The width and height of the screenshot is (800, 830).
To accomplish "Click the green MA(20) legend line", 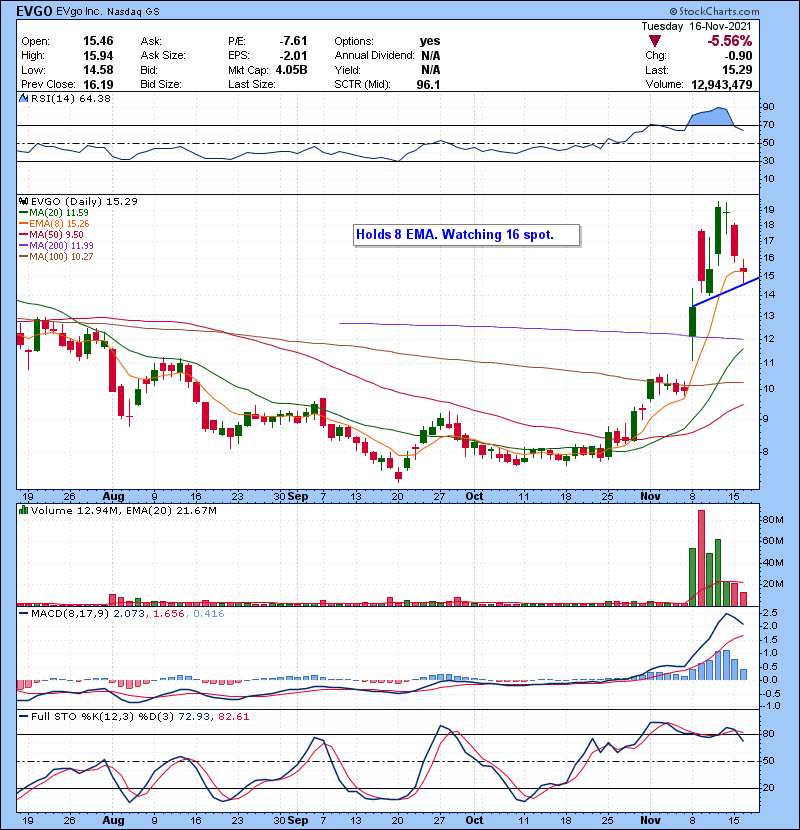I will point(23,213).
